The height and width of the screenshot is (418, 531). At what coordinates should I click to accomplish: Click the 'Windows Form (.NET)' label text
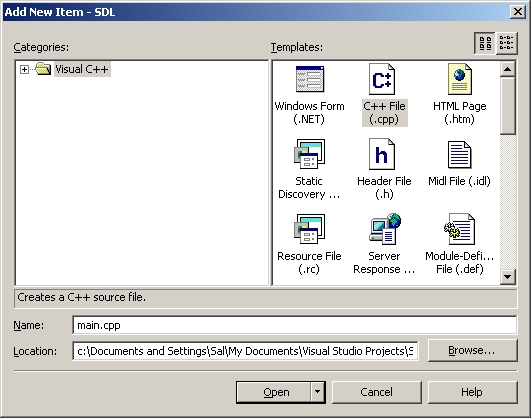tap(310, 112)
